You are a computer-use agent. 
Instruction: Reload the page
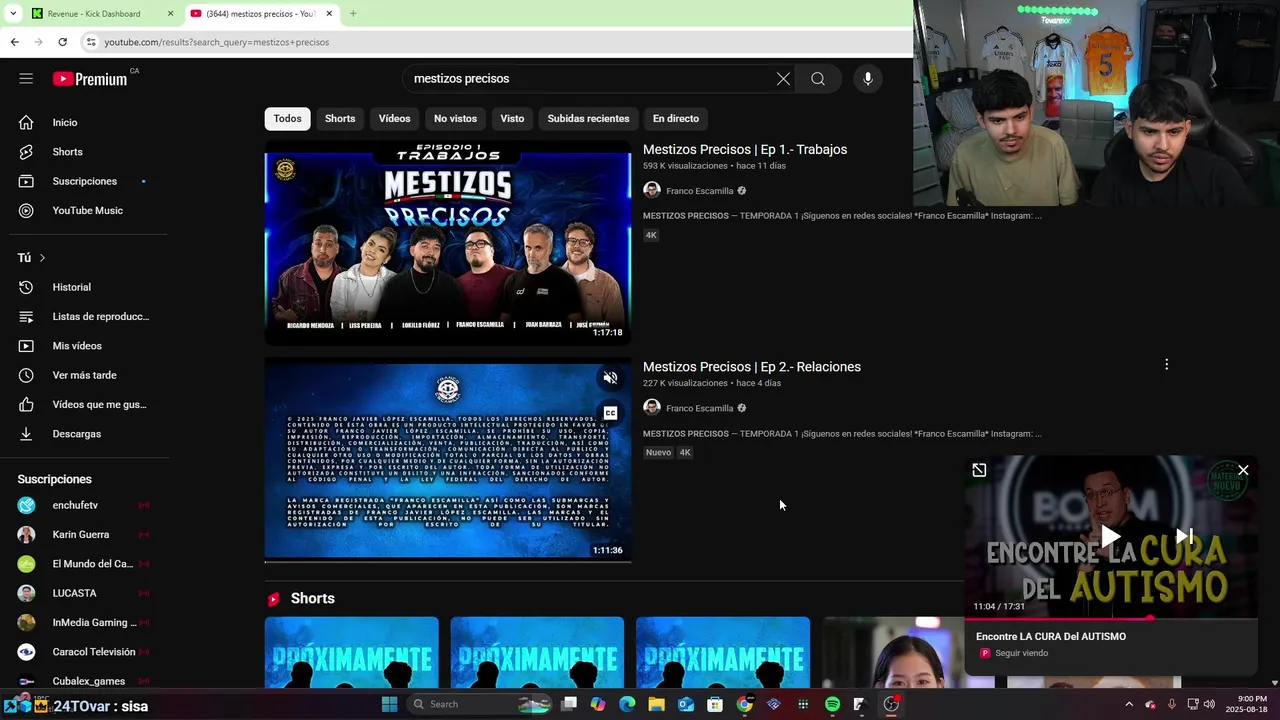62,42
